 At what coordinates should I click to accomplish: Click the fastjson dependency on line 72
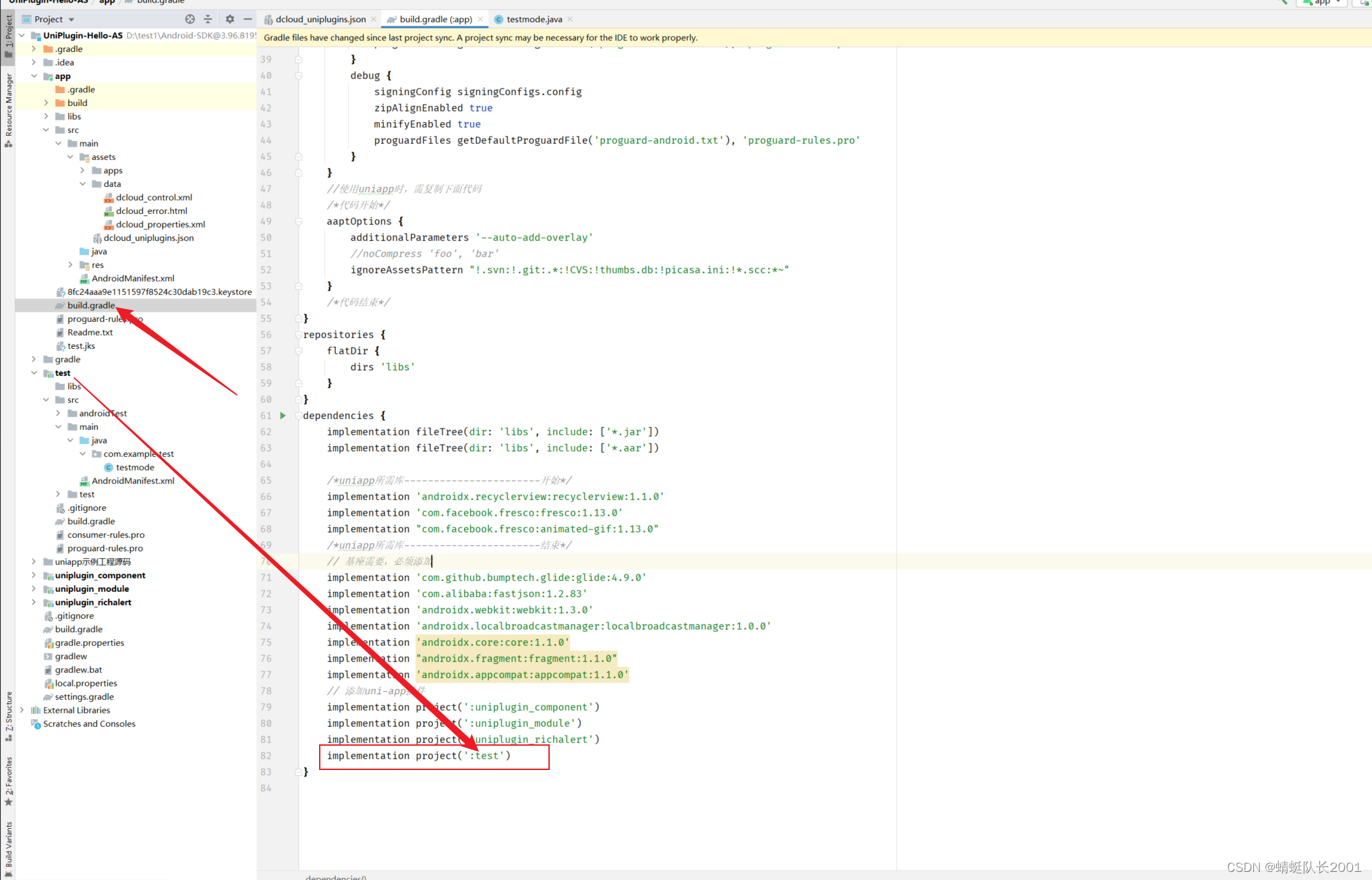457,594
